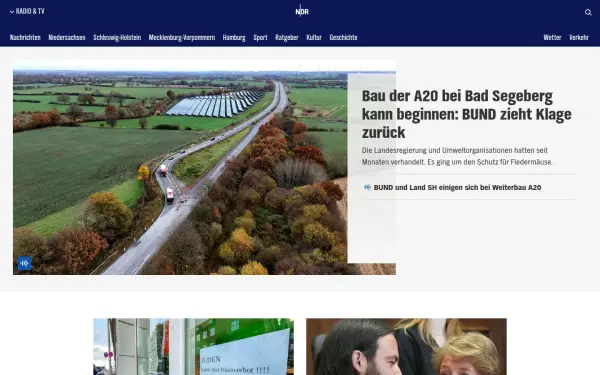
Task: Go to Niedersachsen section
Action: [67, 38]
